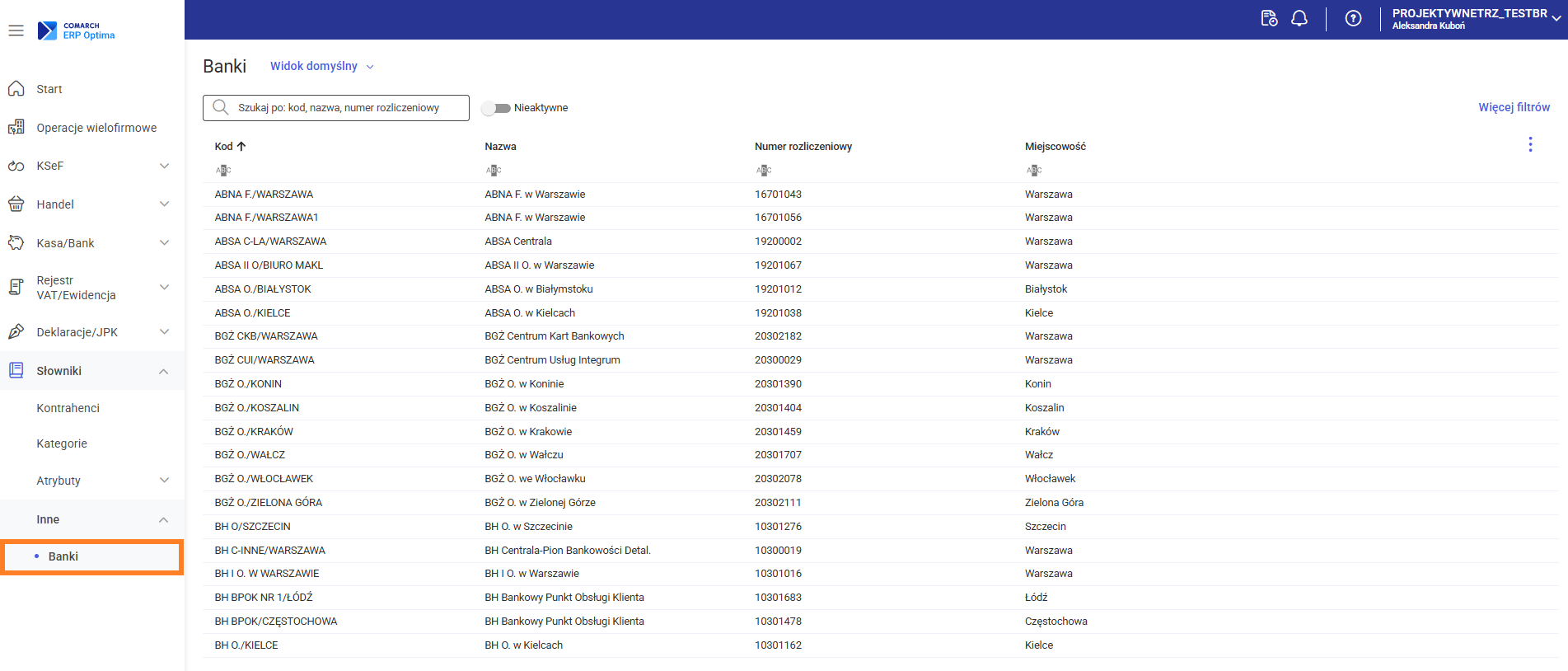Expand the Rejestr VAT/Ewidencja section
Image resolution: width=1568 pixels, height=671 pixels.
[164, 287]
